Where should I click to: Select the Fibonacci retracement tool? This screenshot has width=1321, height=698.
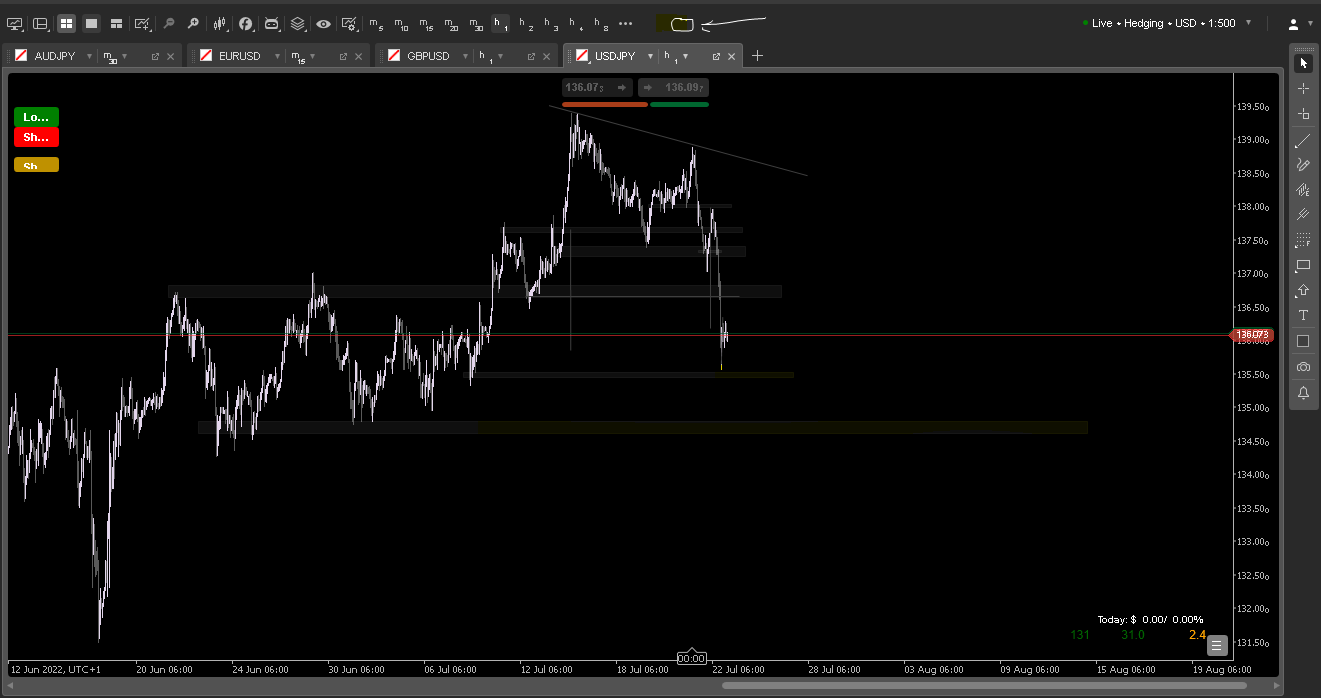click(x=1303, y=240)
